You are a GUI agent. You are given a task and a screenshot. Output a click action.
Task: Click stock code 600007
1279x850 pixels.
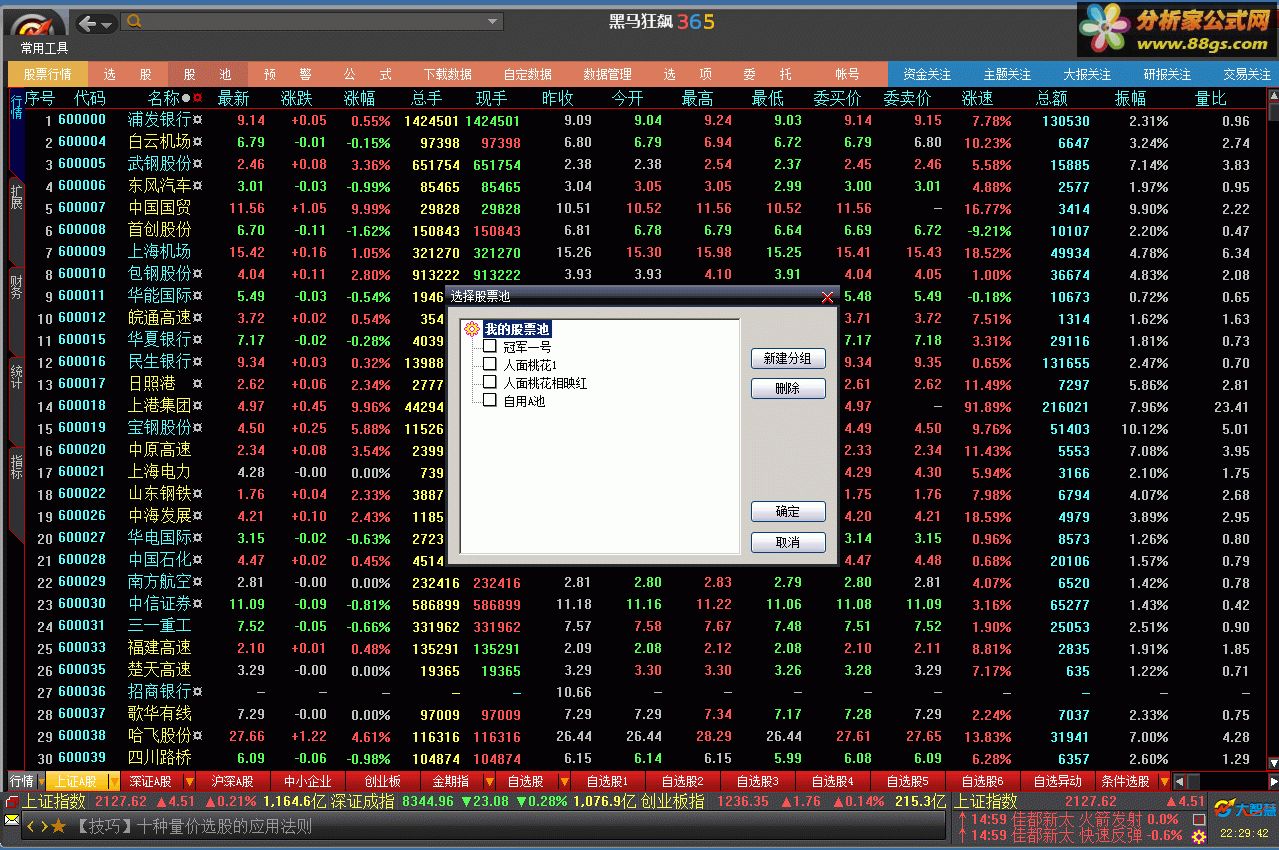82,208
